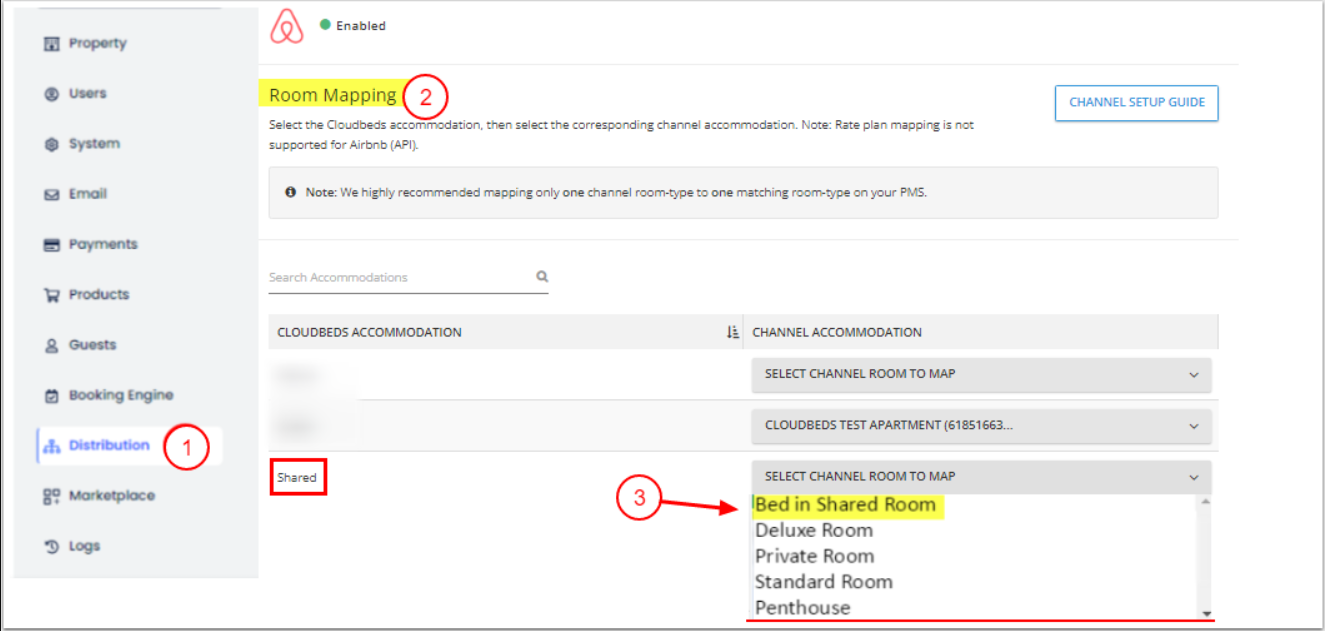This screenshot has height=631, width=1325.
Task: Click the Property building icon in sidebar
Action: 52,44
